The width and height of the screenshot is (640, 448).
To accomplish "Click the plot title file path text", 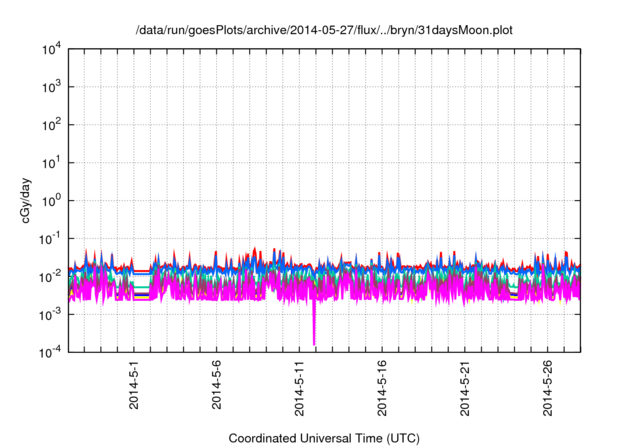I will coord(323,32).
